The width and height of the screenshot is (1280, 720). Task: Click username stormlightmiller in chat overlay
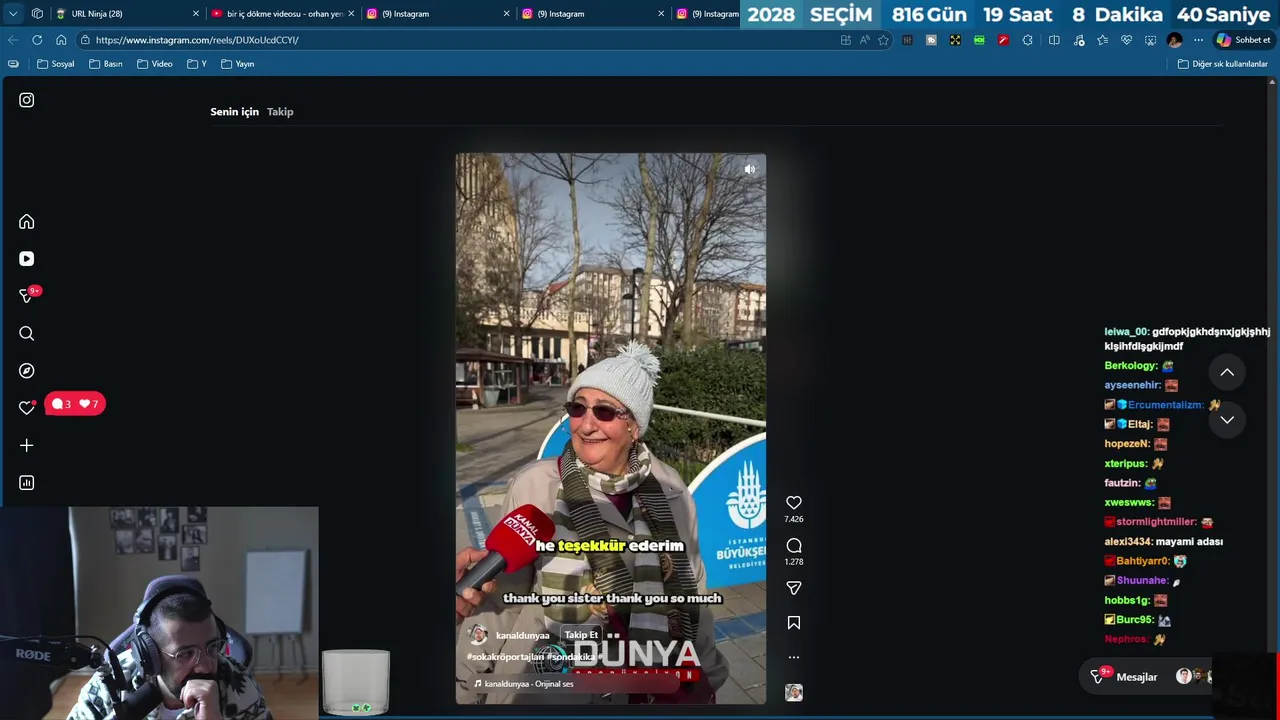pyautogui.click(x=1156, y=522)
